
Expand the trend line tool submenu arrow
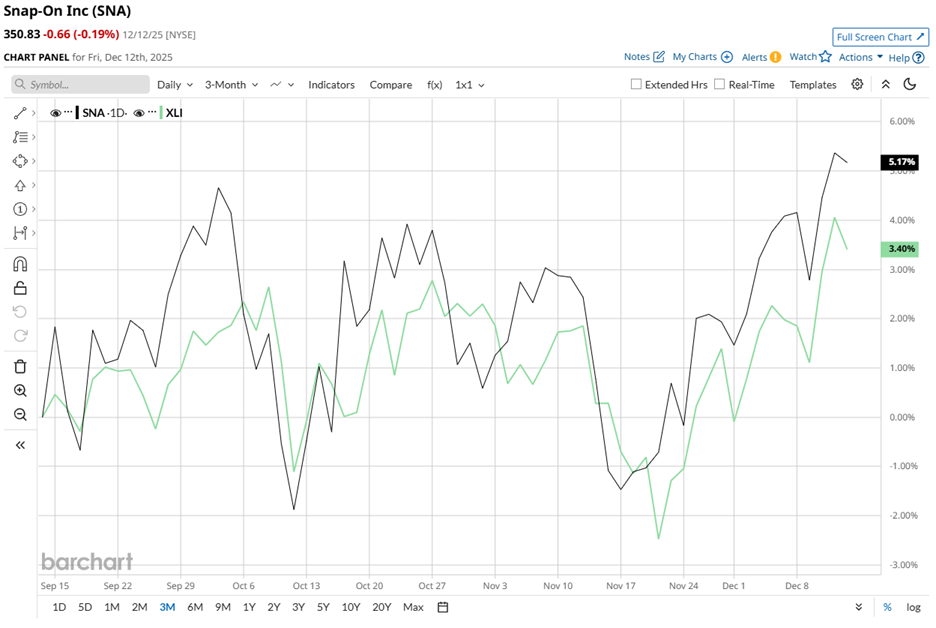[x=33, y=113]
